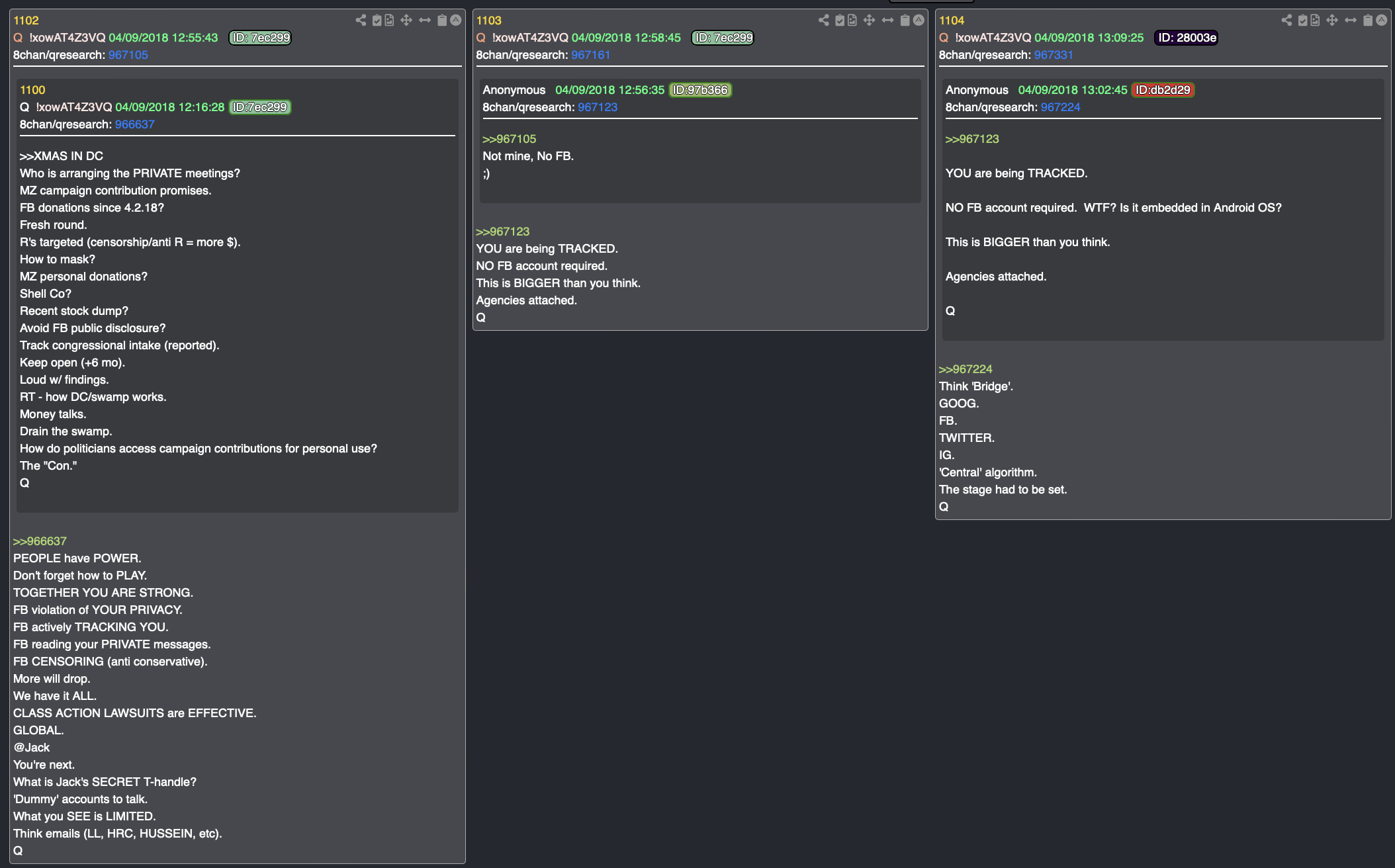Select post number 1102
The height and width of the screenshot is (868, 1395).
pos(26,21)
